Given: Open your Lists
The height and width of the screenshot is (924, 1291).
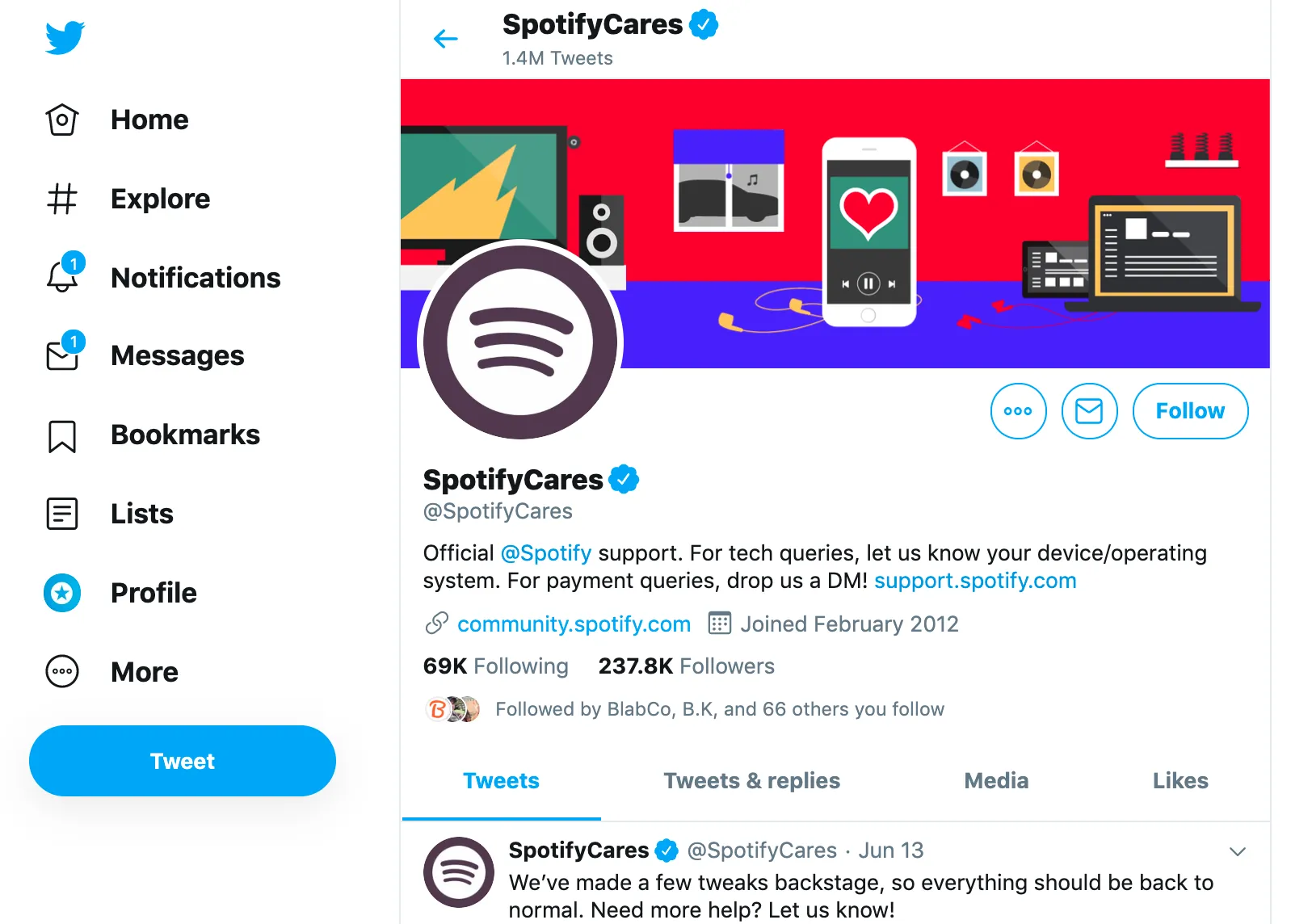Looking at the screenshot, I should point(141,513).
